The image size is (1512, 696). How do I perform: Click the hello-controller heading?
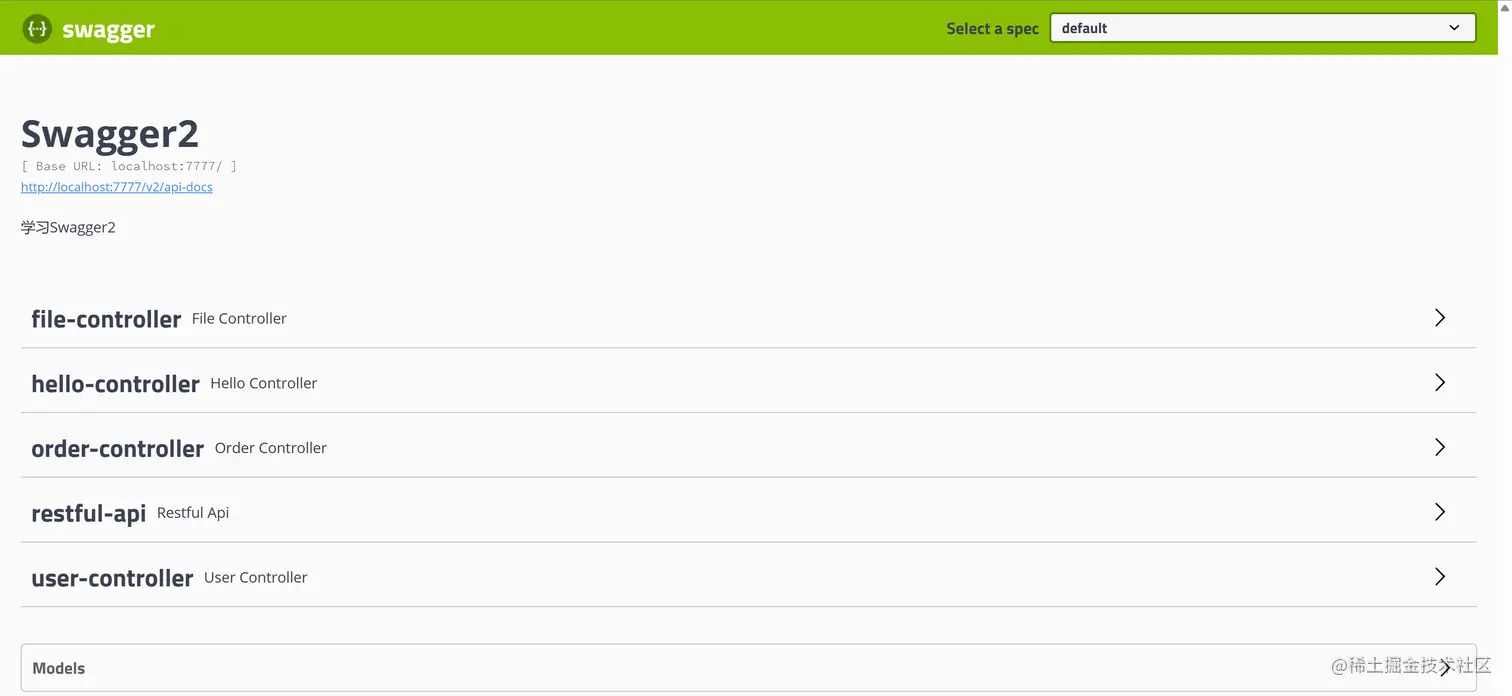point(115,384)
